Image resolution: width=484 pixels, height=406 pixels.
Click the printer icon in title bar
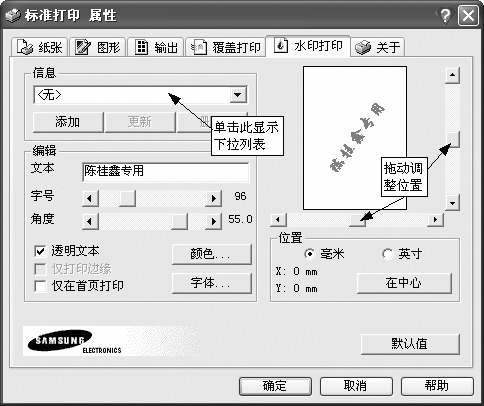coord(13,15)
